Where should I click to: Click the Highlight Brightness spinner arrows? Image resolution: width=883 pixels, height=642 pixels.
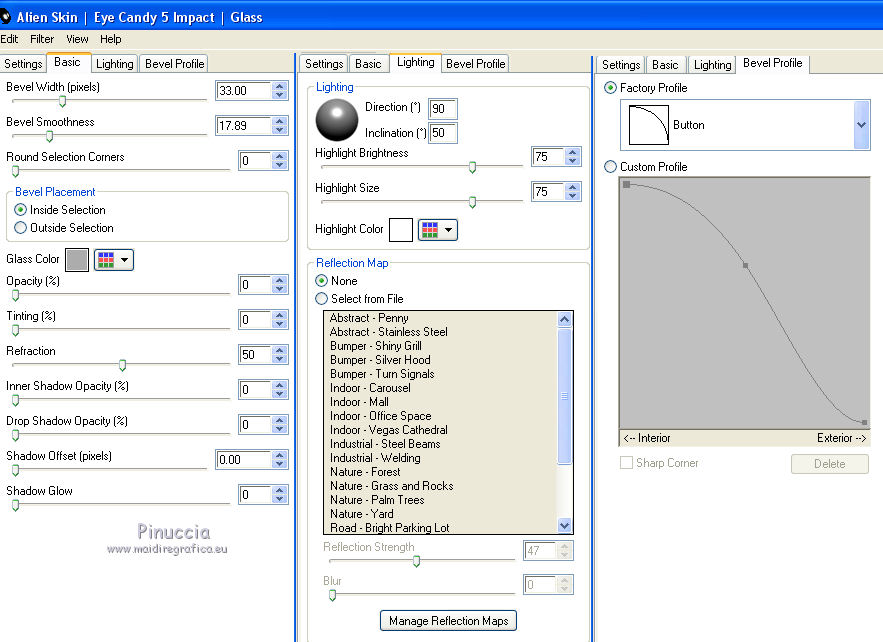pos(573,156)
